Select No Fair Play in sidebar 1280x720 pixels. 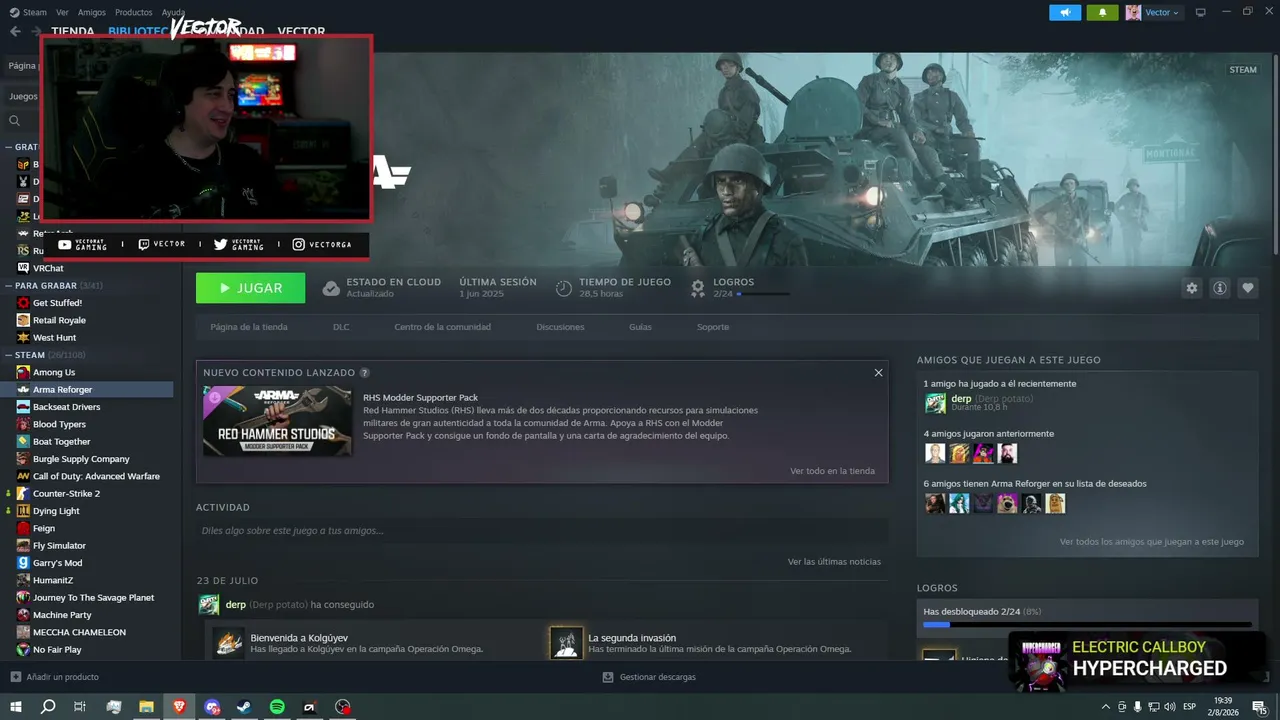(57, 649)
